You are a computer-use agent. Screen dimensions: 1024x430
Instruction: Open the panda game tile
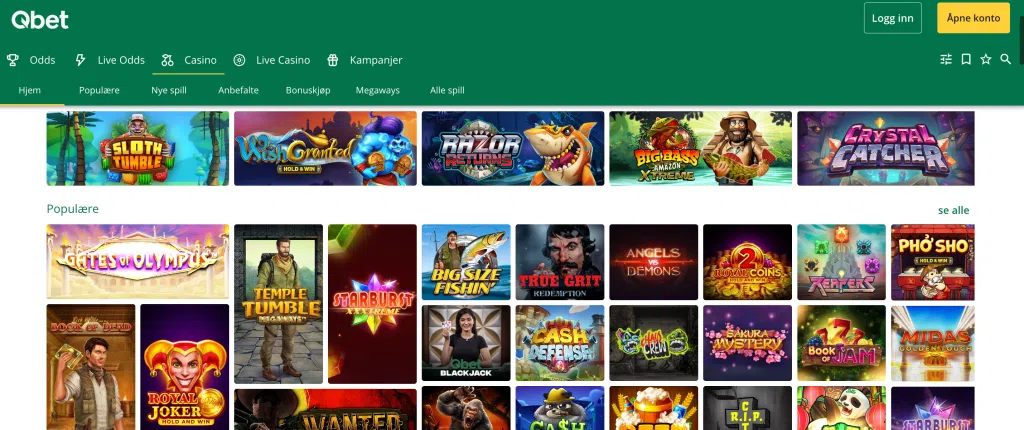[x=841, y=408]
